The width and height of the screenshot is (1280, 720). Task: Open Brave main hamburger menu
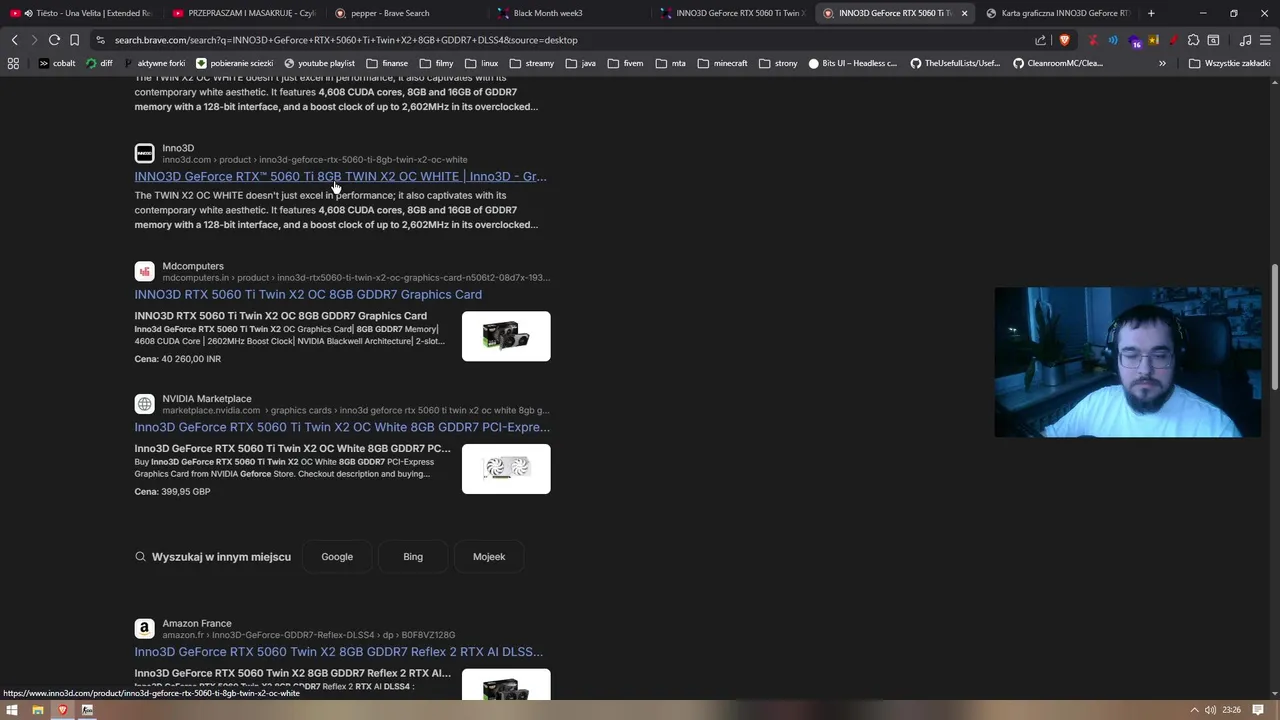click(x=1265, y=40)
